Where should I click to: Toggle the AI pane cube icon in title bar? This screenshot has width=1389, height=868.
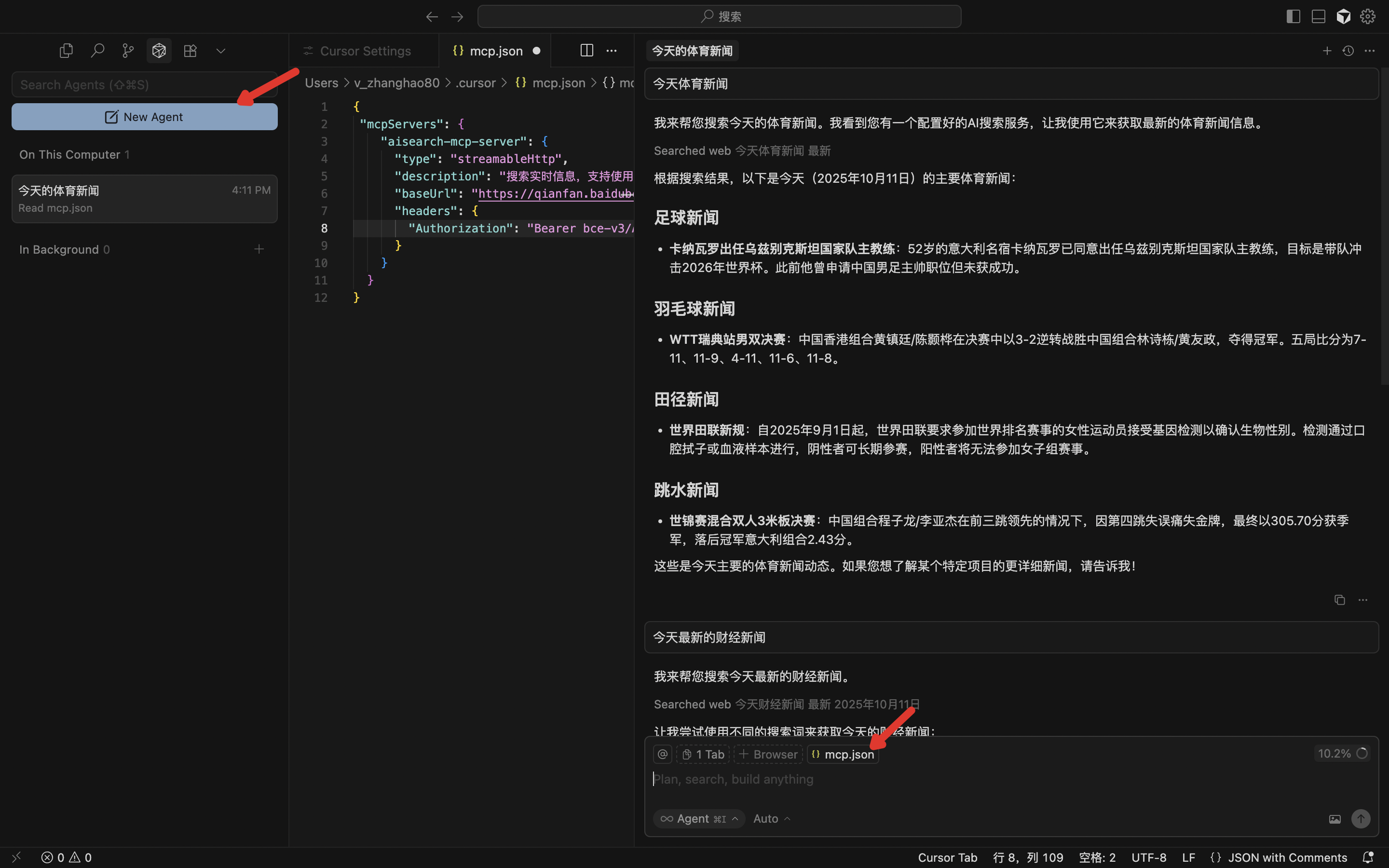[x=1343, y=16]
